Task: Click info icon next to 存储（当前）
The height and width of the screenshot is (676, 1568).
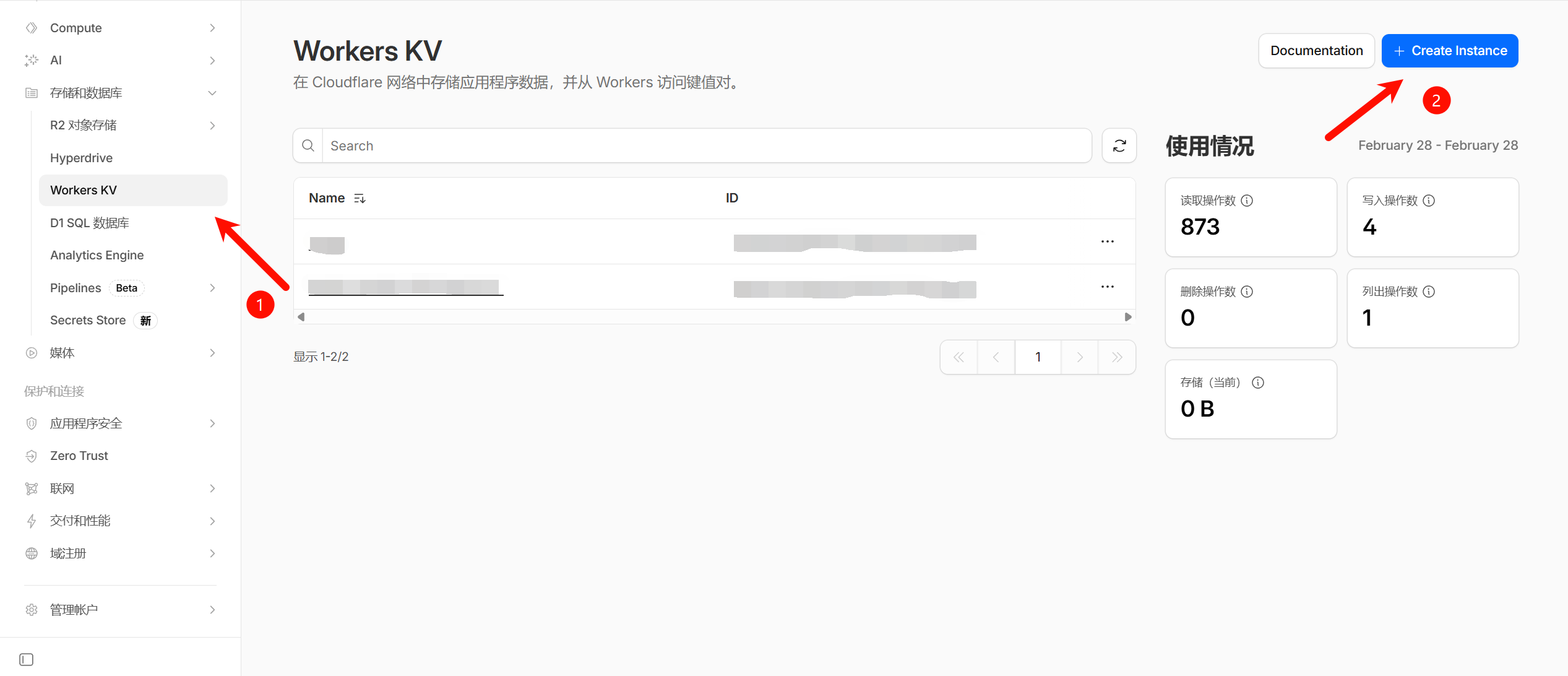Action: [x=1258, y=383]
